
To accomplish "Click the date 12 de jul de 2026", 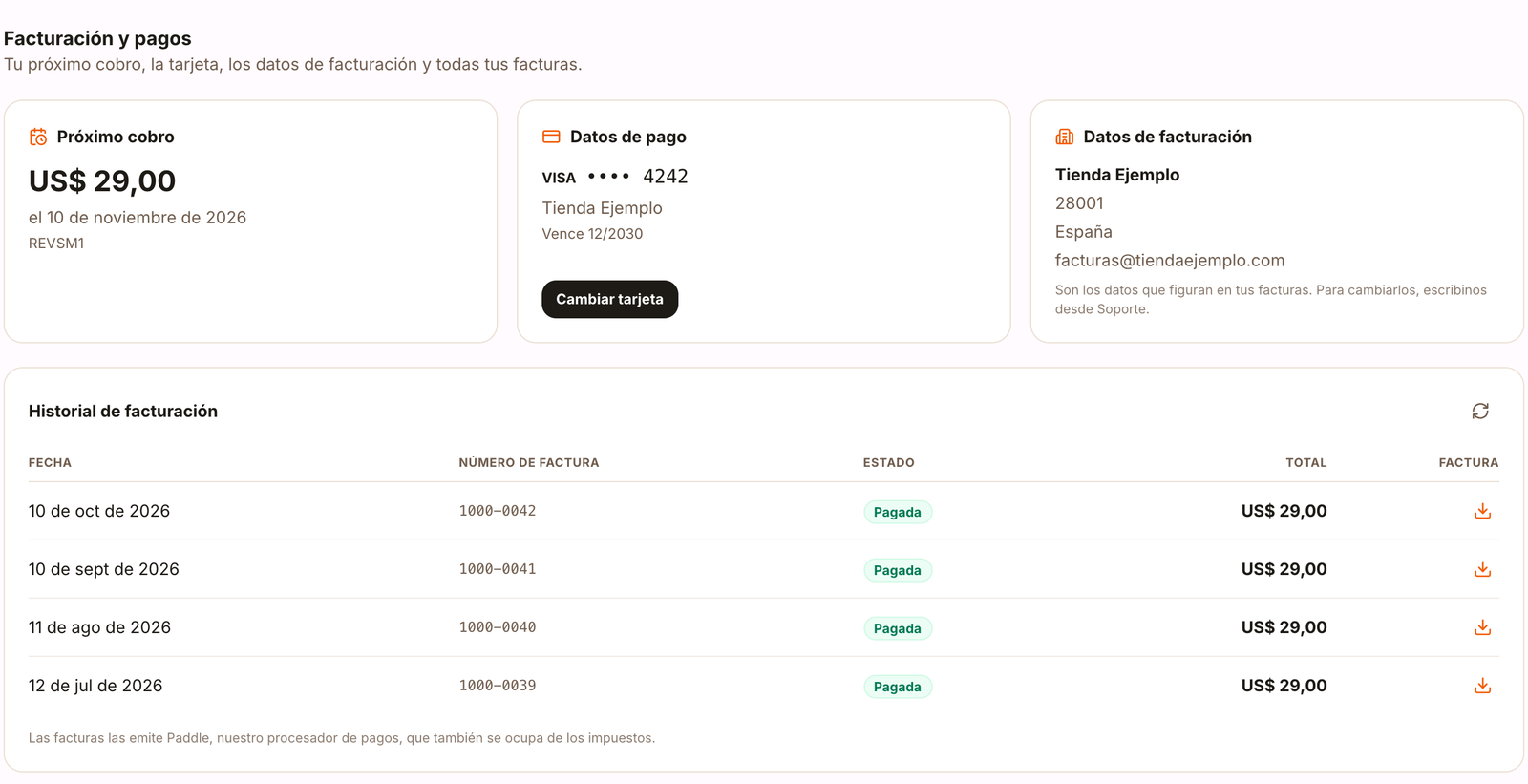I will pos(95,686).
